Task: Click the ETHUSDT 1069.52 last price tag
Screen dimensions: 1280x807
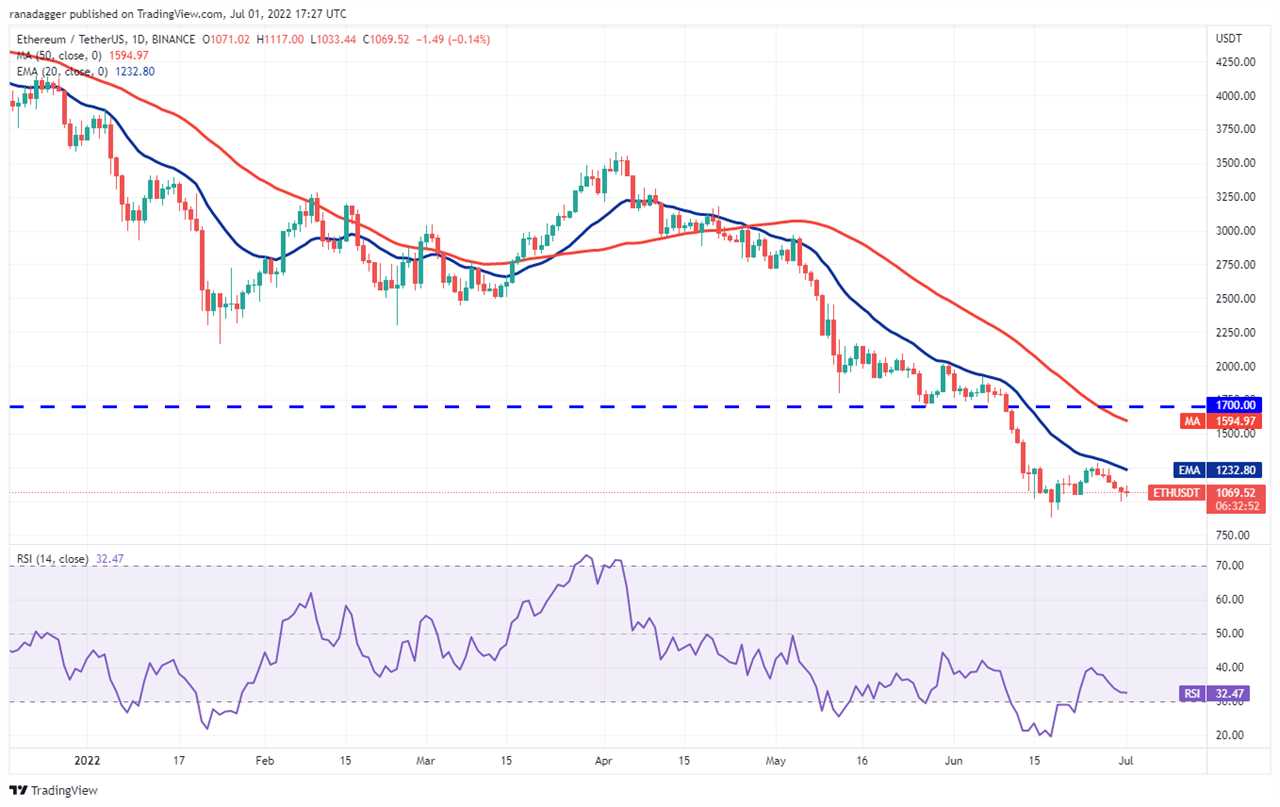Action: coord(1205,492)
